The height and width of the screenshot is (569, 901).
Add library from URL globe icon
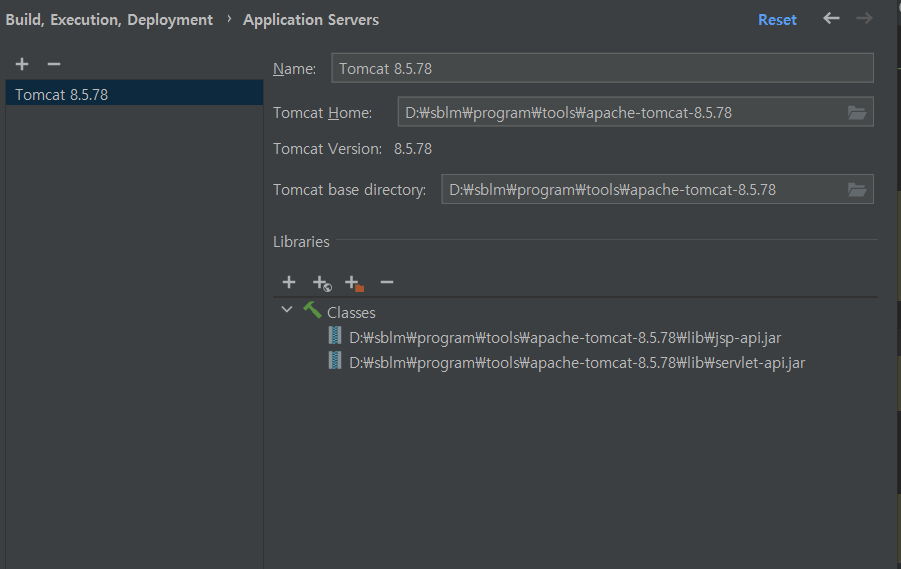(x=322, y=283)
